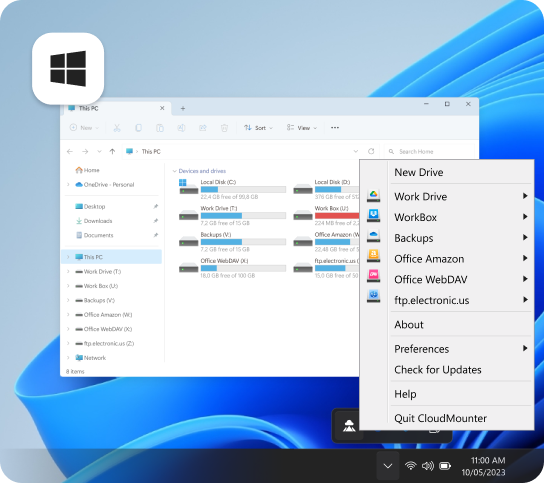Click the Rename icon in Explorer toolbar
This screenshot has width=544, height=483.
[181, 128]
